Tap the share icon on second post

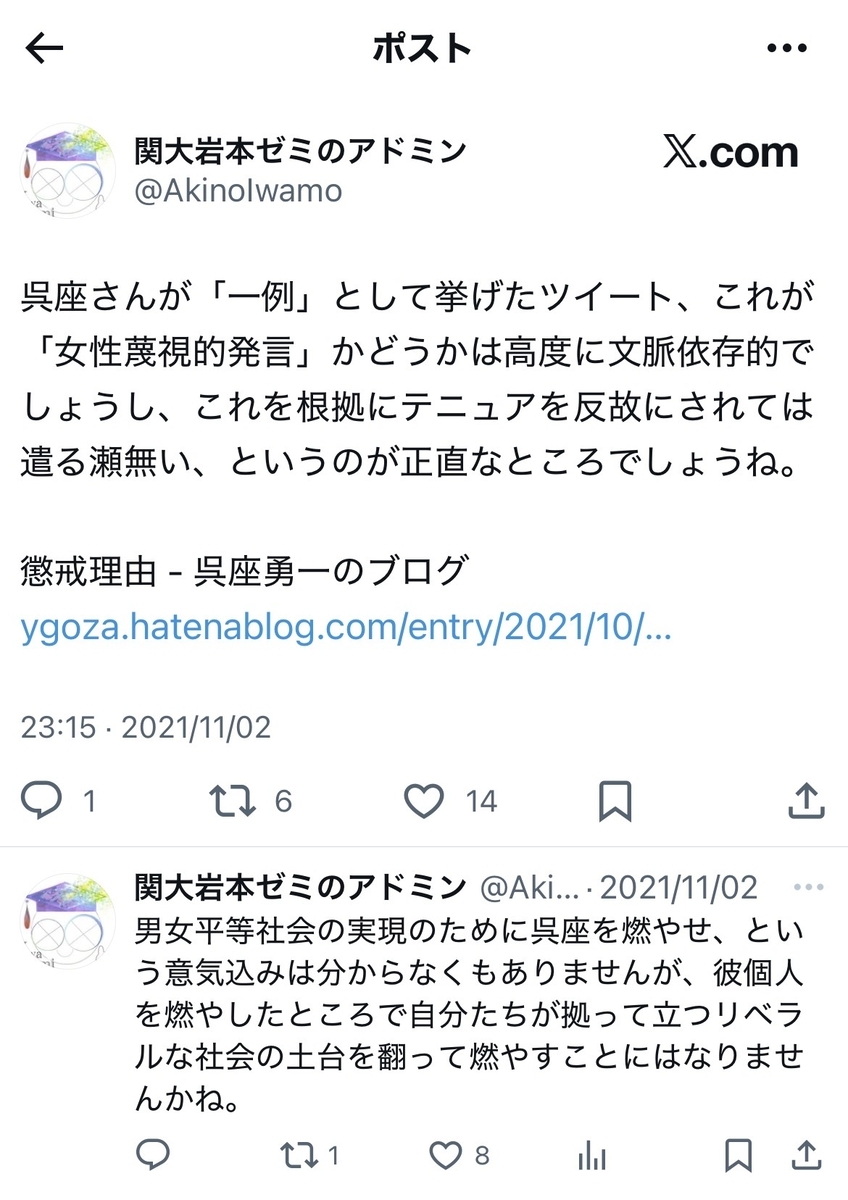[808, 1155]
